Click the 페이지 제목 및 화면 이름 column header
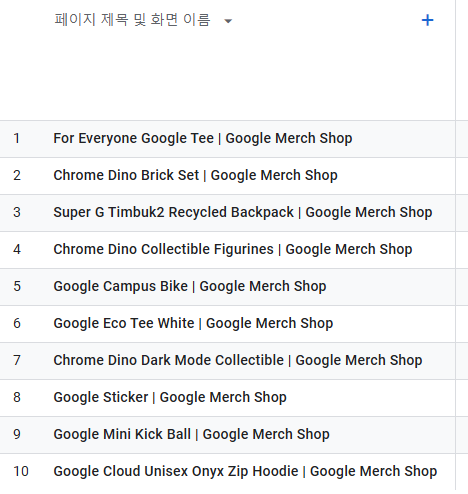 click(x=132, y=19)
